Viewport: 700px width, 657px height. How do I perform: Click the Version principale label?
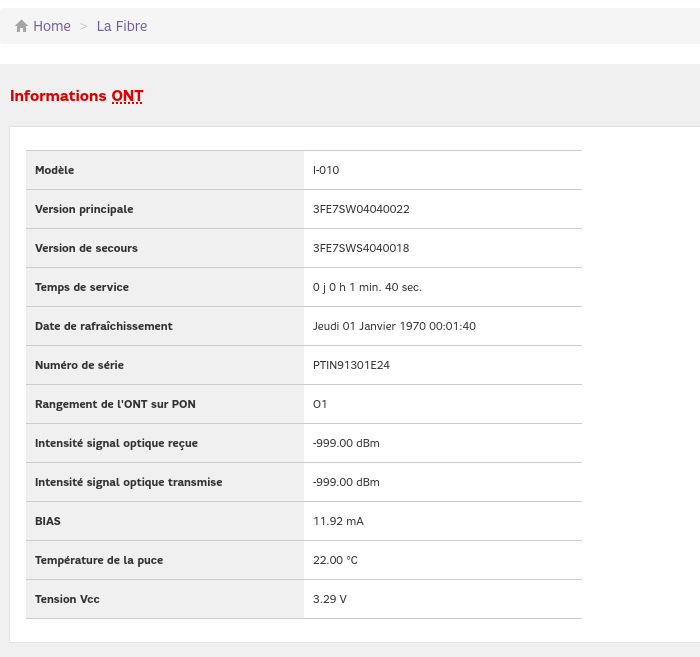(84, 209)
